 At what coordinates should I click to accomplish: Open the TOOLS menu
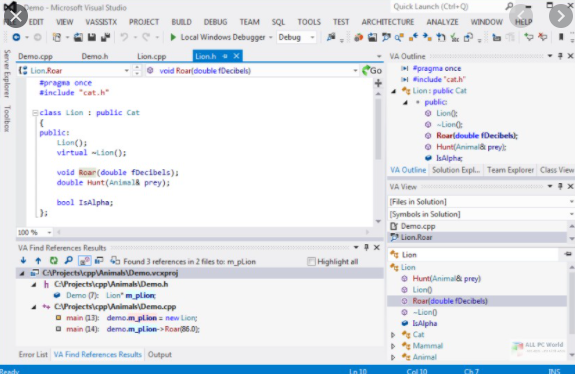[309, 22]
